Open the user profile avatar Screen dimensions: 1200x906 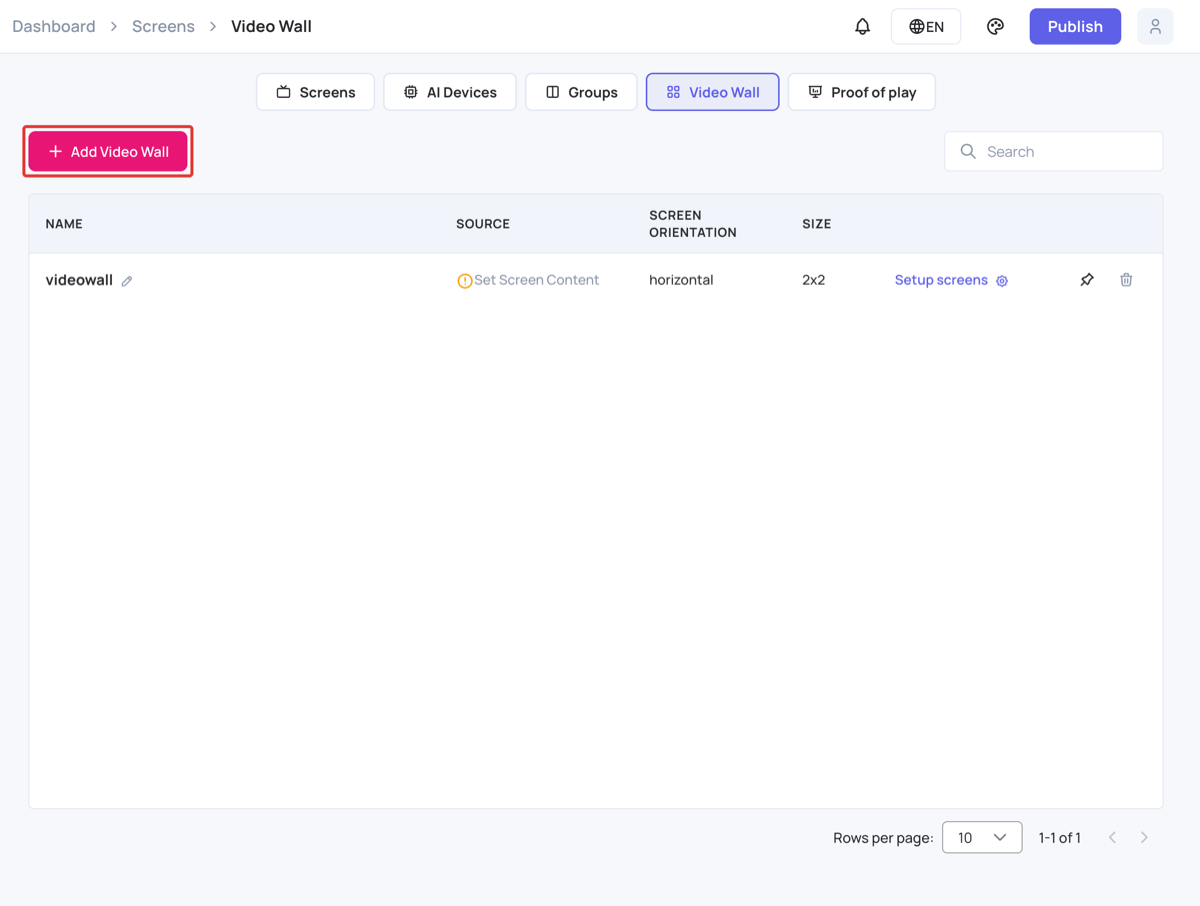pos(1155,27)
